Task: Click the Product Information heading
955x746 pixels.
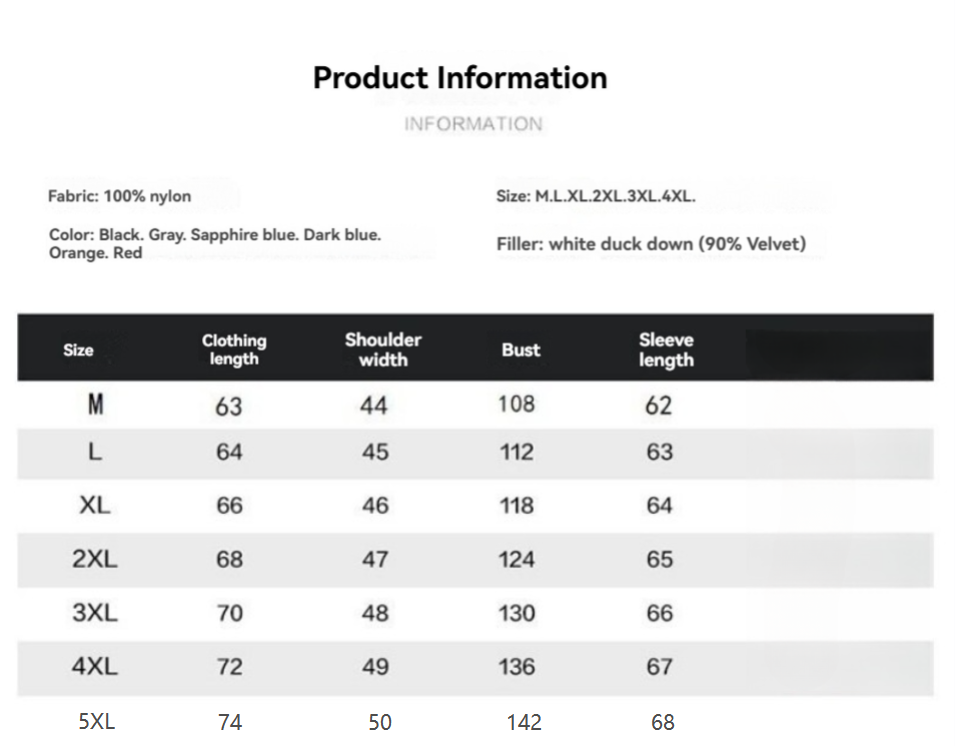Action: point(460,78)
